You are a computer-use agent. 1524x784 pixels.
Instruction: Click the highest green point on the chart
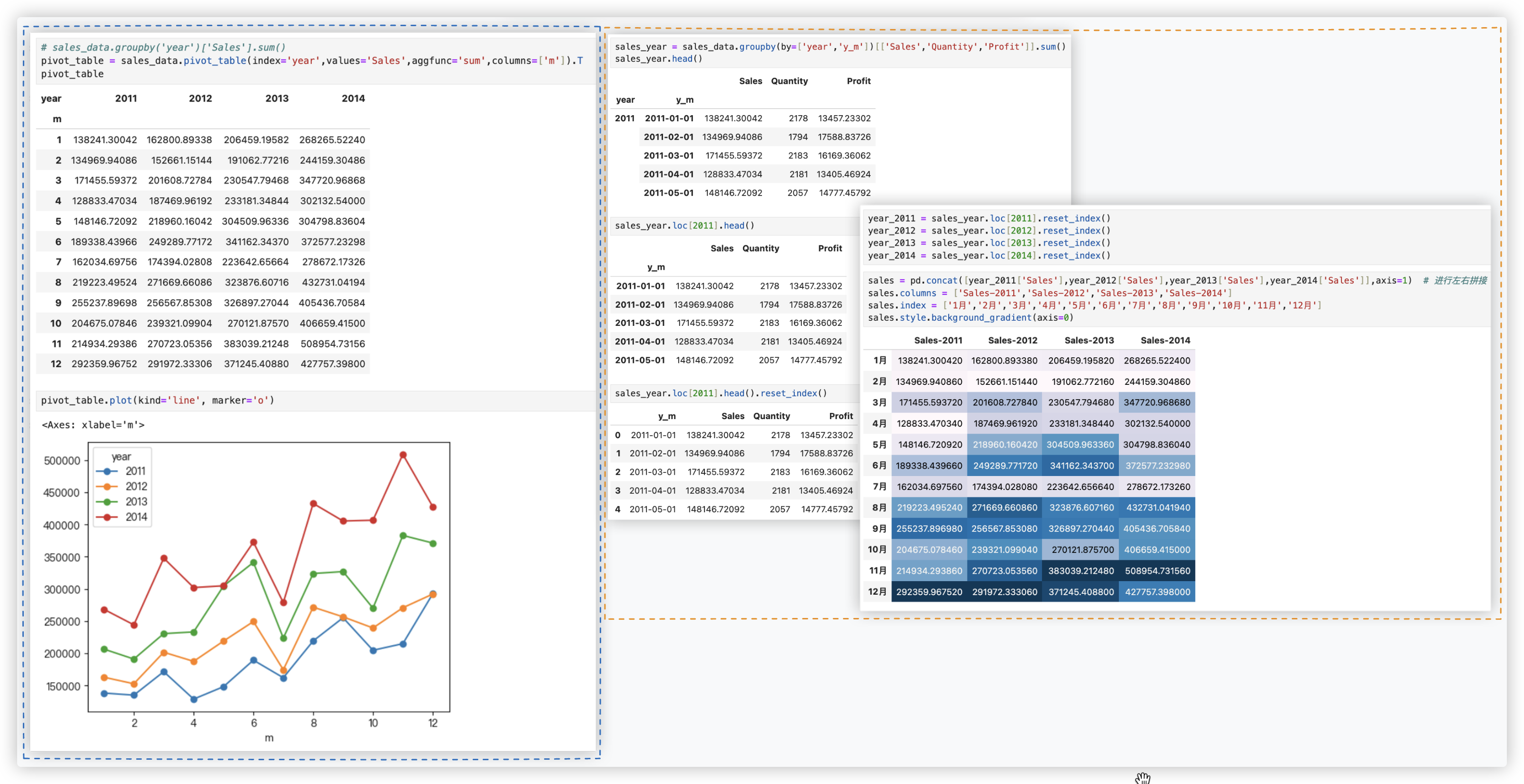tap(403, 536)
